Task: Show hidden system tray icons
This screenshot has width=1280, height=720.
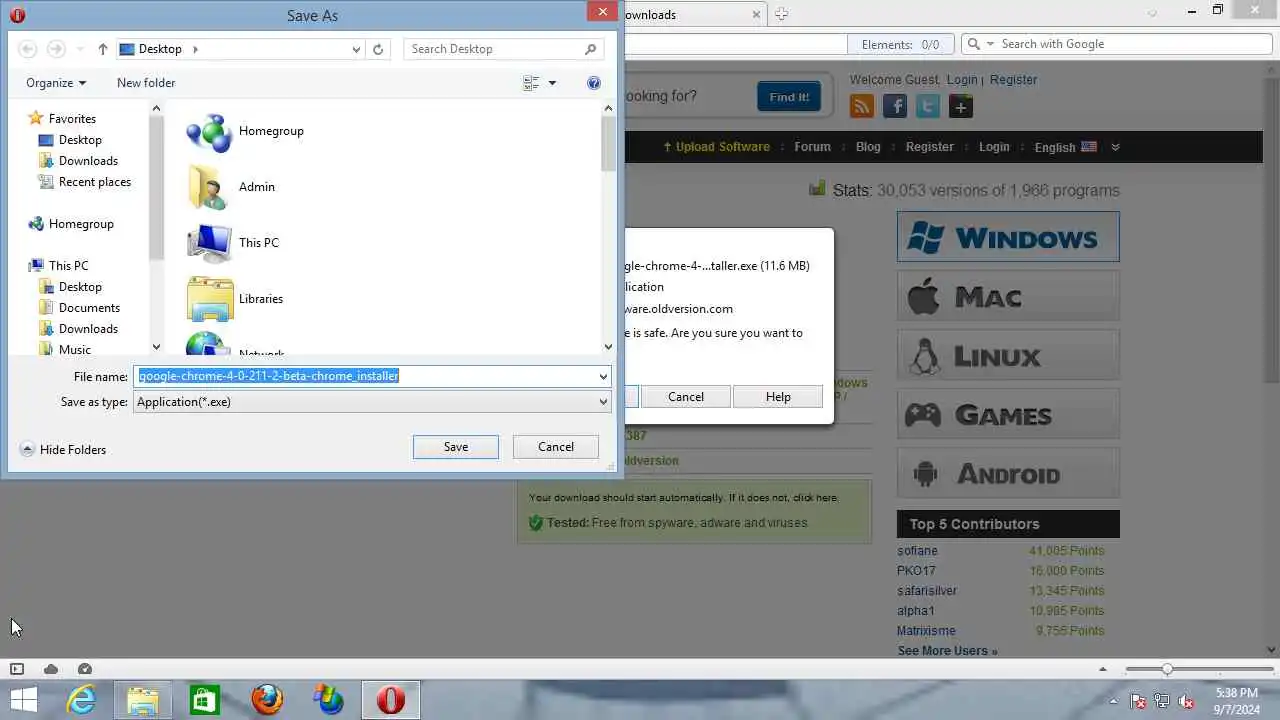Action: click(x=1113, y=701)
